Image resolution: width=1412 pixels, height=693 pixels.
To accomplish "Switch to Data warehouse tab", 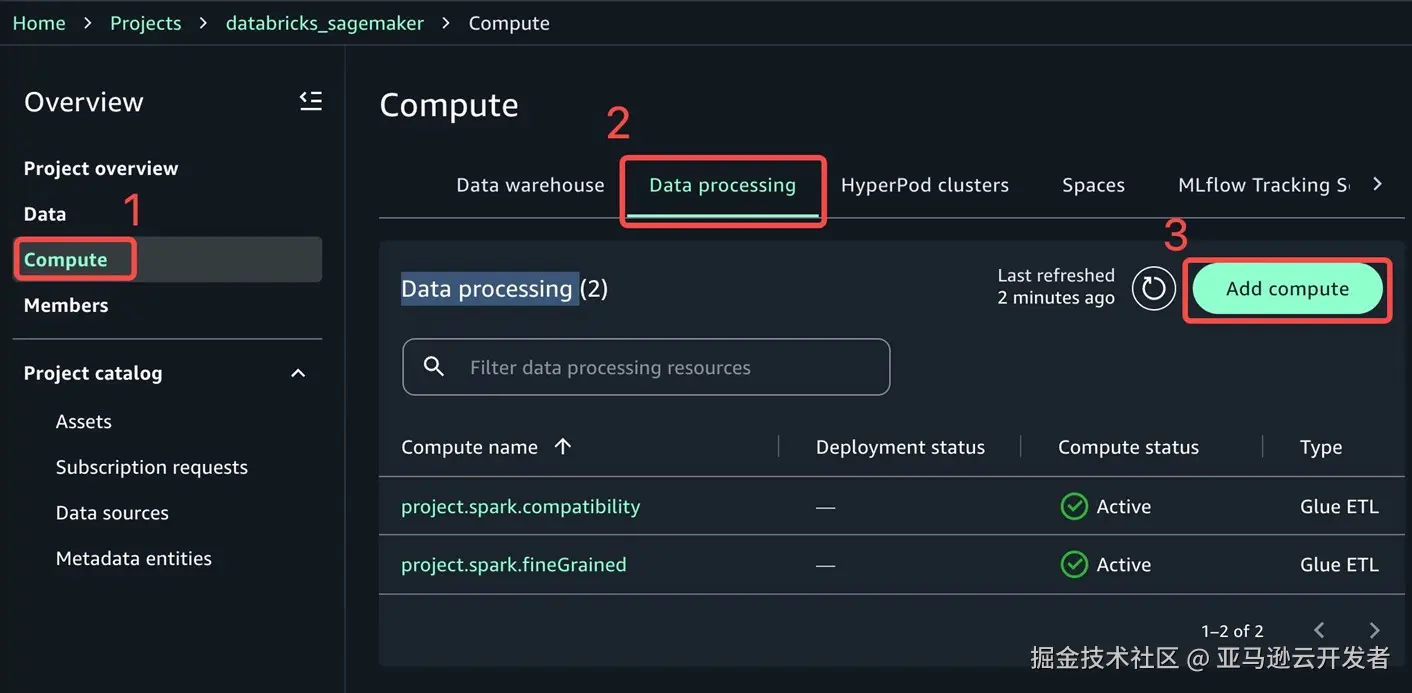I will click(530, 185).
